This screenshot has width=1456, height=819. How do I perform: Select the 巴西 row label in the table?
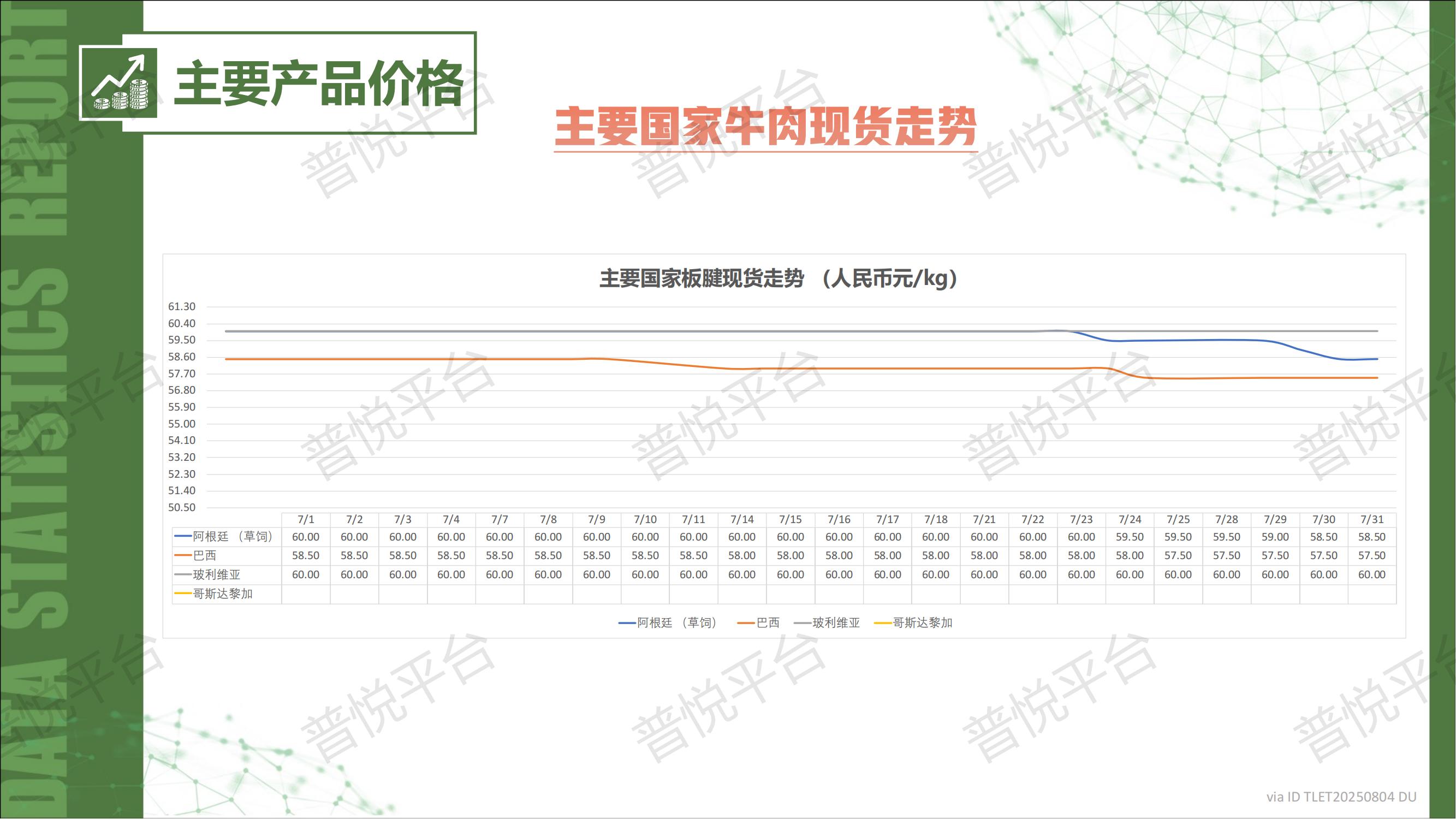click(x=205, y=556)
